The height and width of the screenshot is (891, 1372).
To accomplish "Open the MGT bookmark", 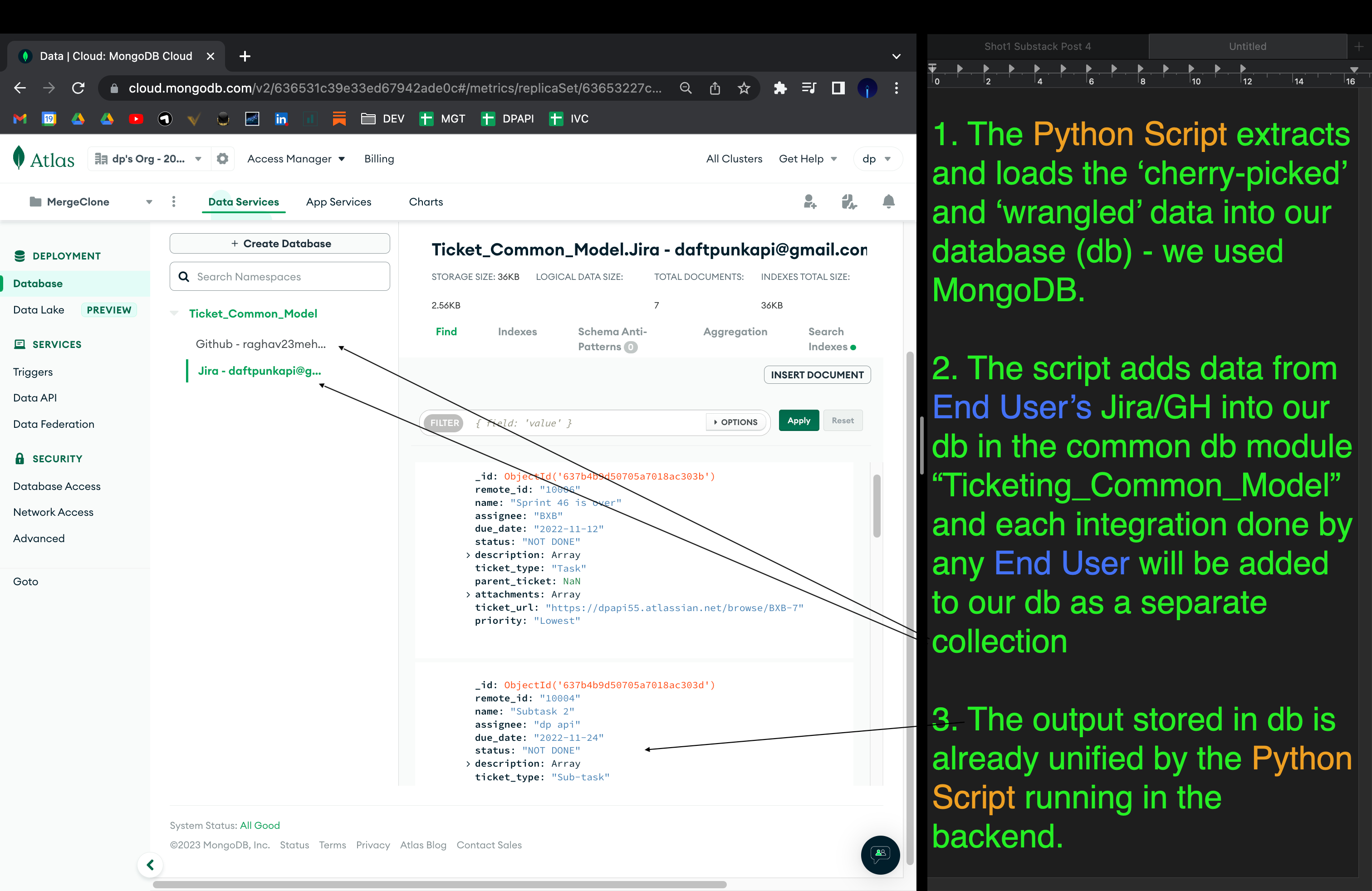I will click(x=442, y=119).
